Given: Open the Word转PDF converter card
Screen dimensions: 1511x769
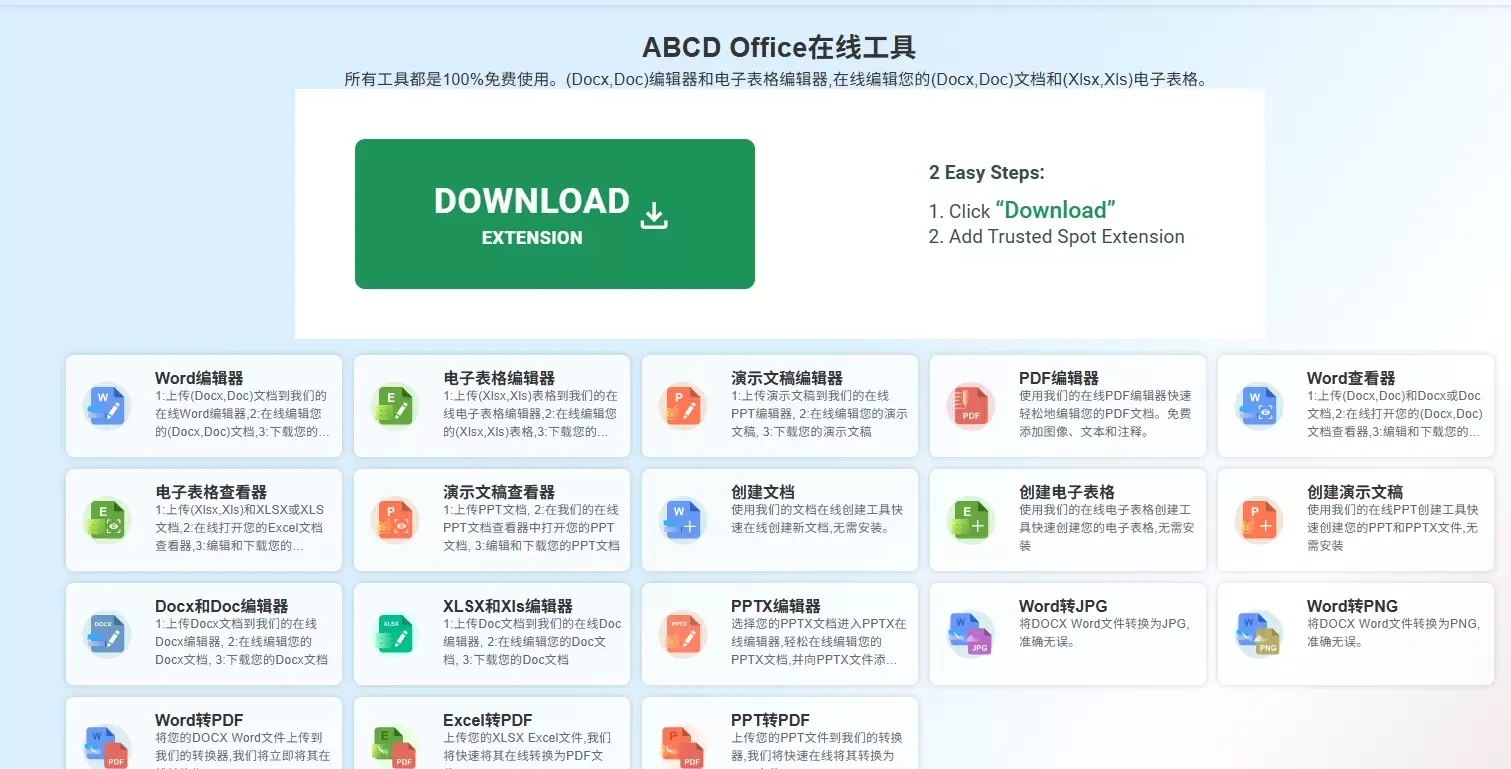Looking at the screenshot, I should (x=203, y=734).
